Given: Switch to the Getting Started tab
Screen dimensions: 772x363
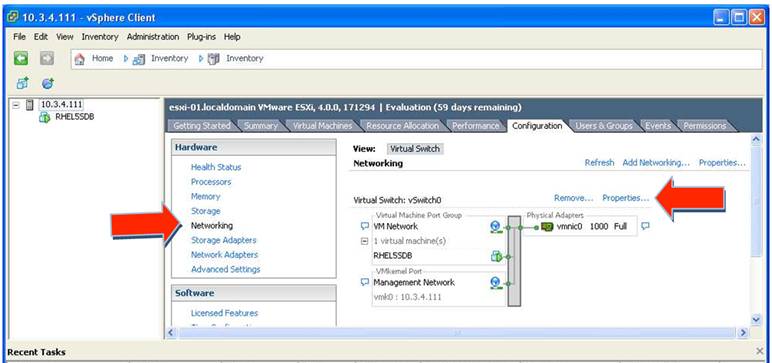Looking at the screenshot, I should tap(202, 126).
